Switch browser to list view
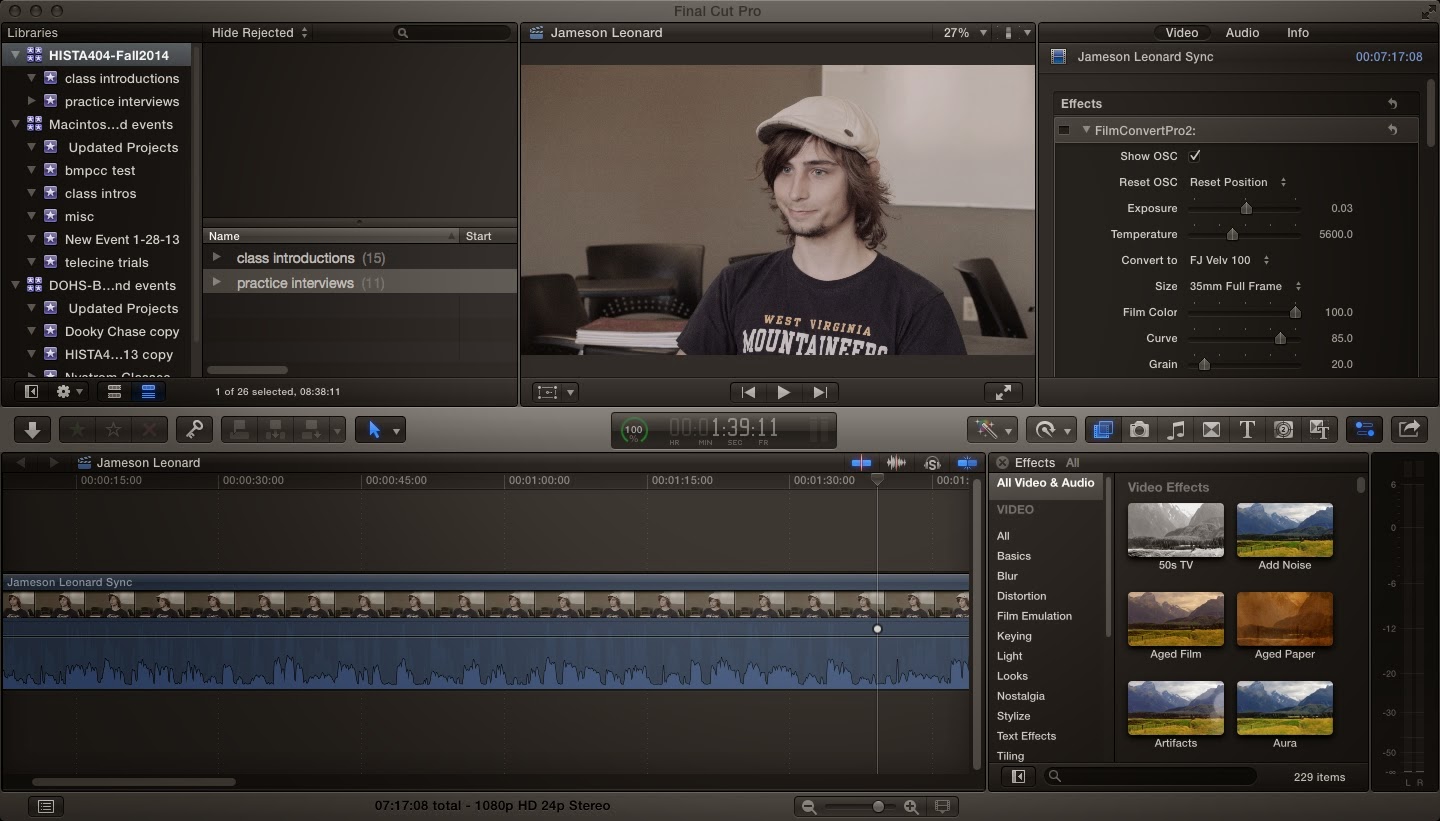Viewport: 1440px width, 821px height. 148,392
